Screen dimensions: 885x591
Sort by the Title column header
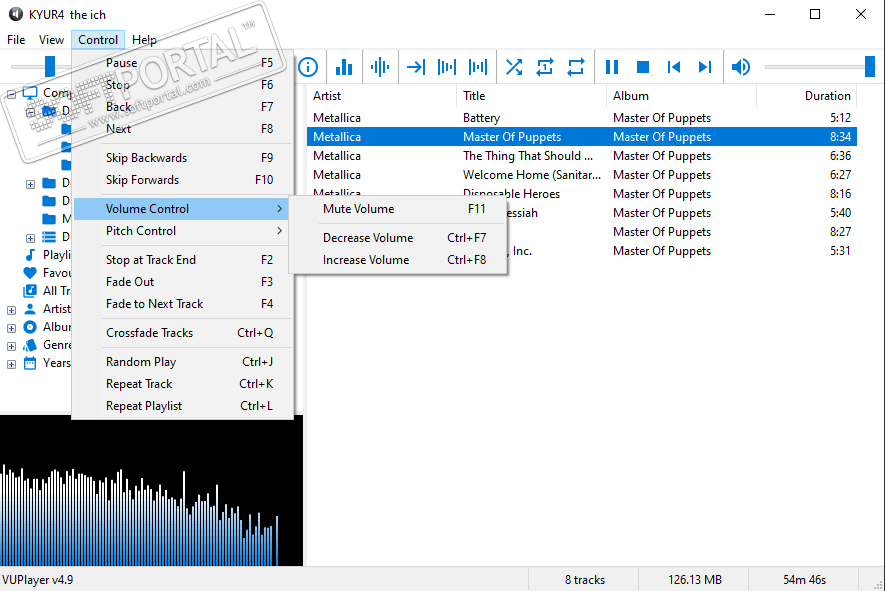[x=531, y=96]
